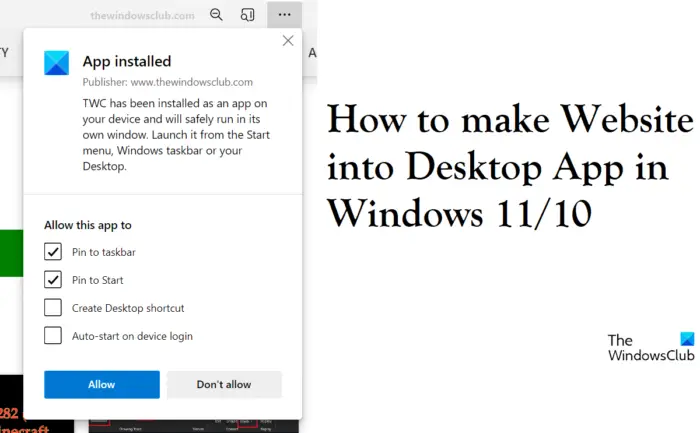700x433 pixels.
Task: Close the App installed popup
Action: (x=288, y=41)
